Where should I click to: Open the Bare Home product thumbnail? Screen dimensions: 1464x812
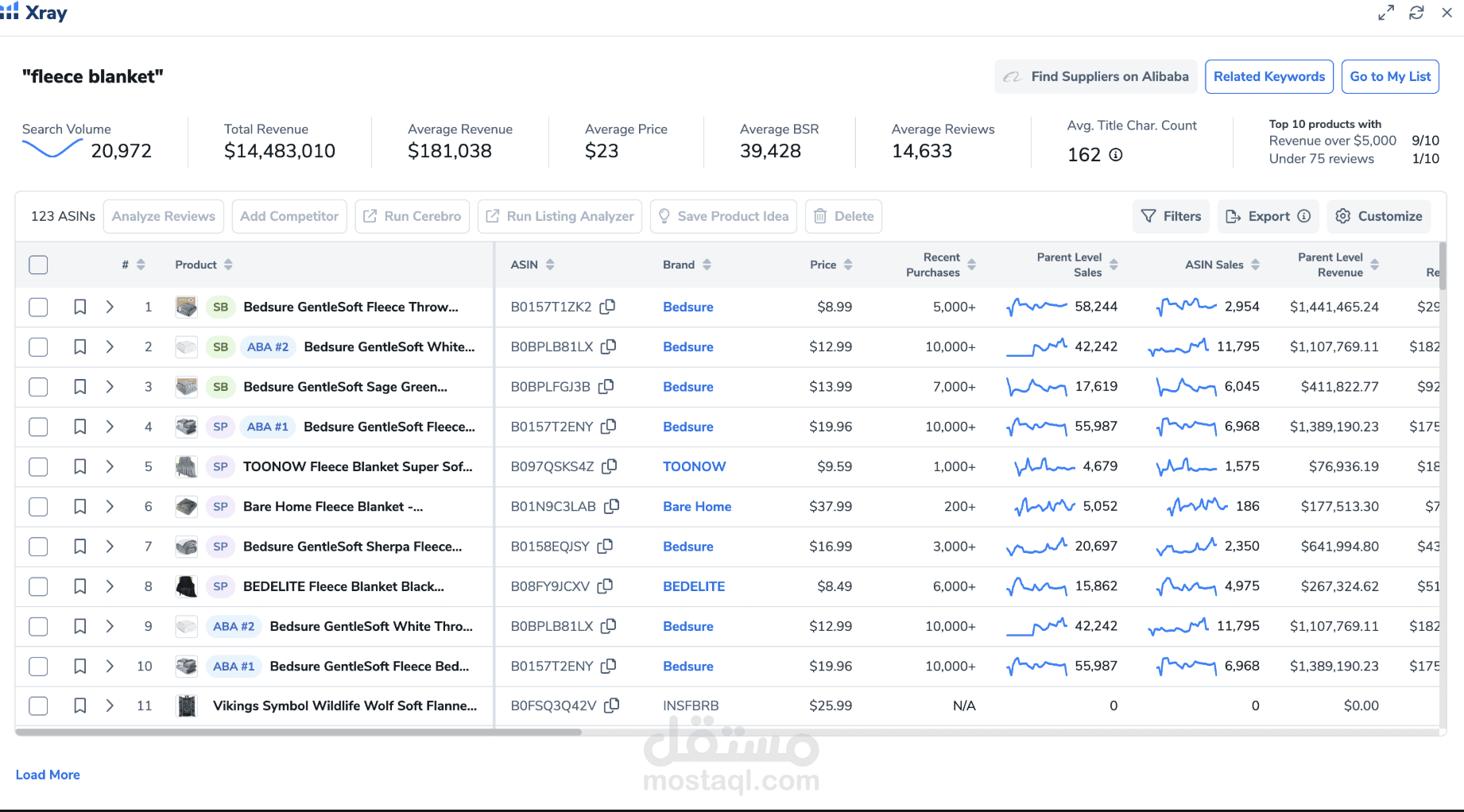coord(186,506)
